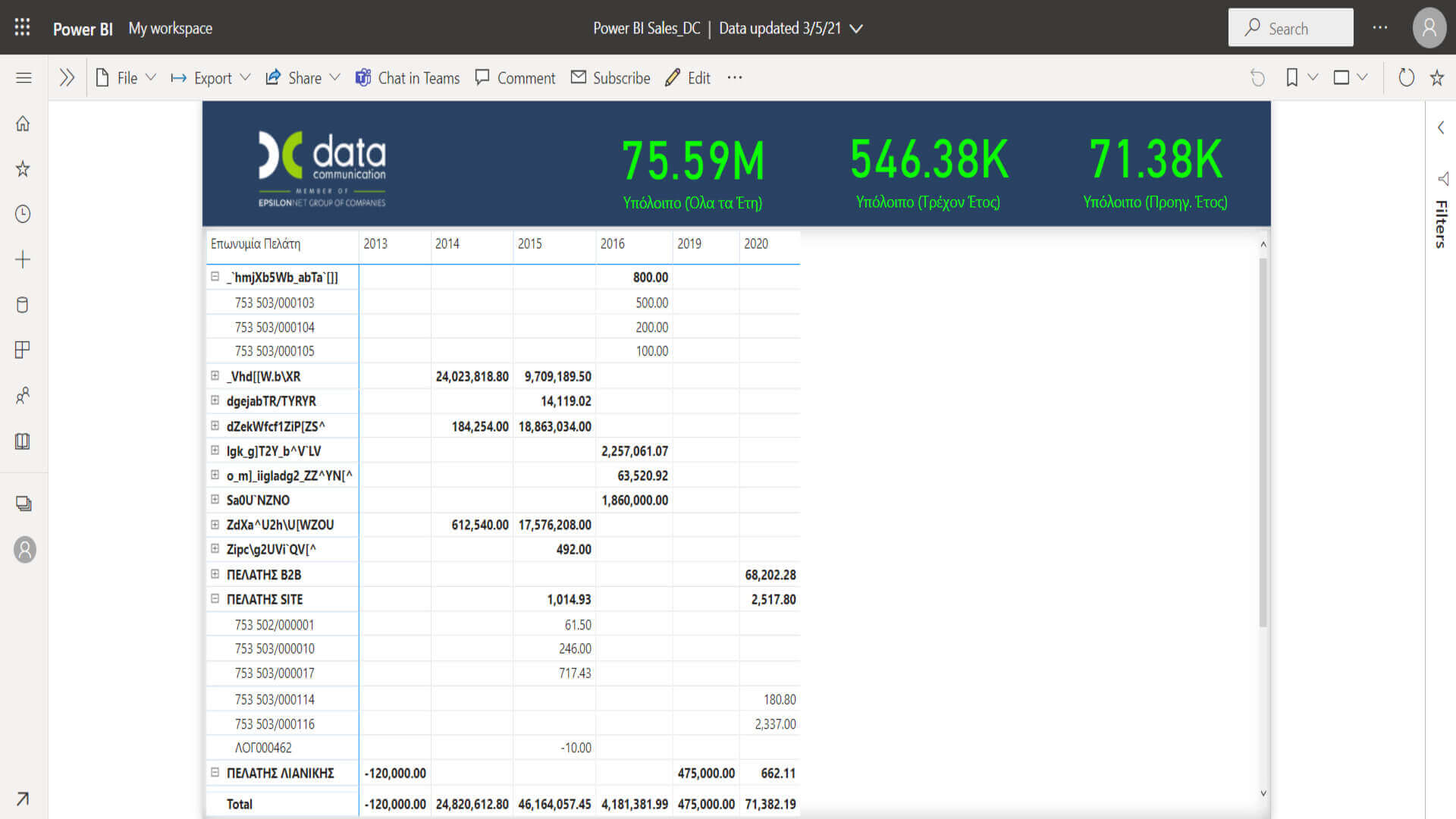
Task: Open Favorites star in the sidebar
Action: (23, 168)
